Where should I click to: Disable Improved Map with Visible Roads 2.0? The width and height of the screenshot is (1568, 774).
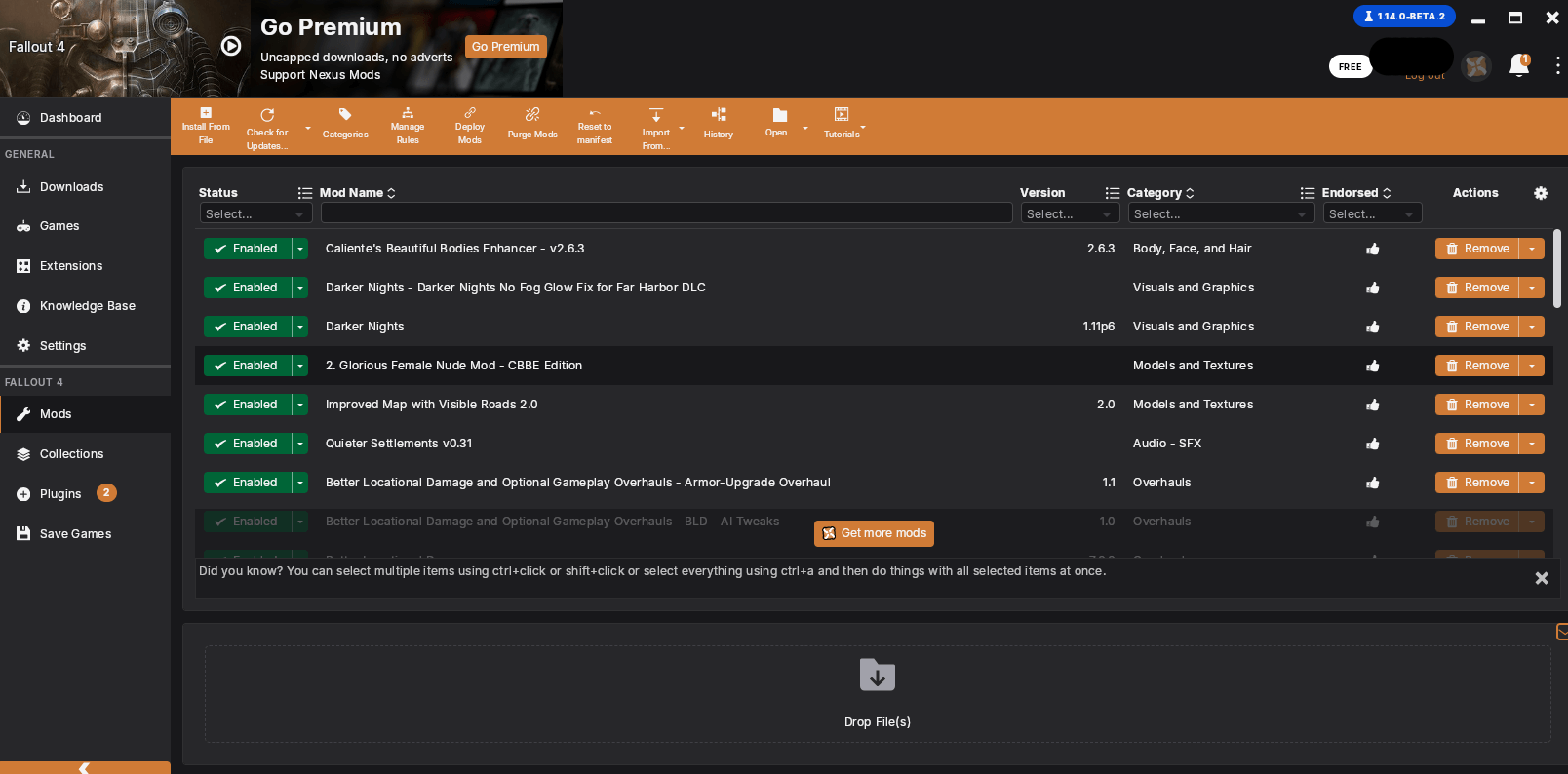[x=248, y=405]
